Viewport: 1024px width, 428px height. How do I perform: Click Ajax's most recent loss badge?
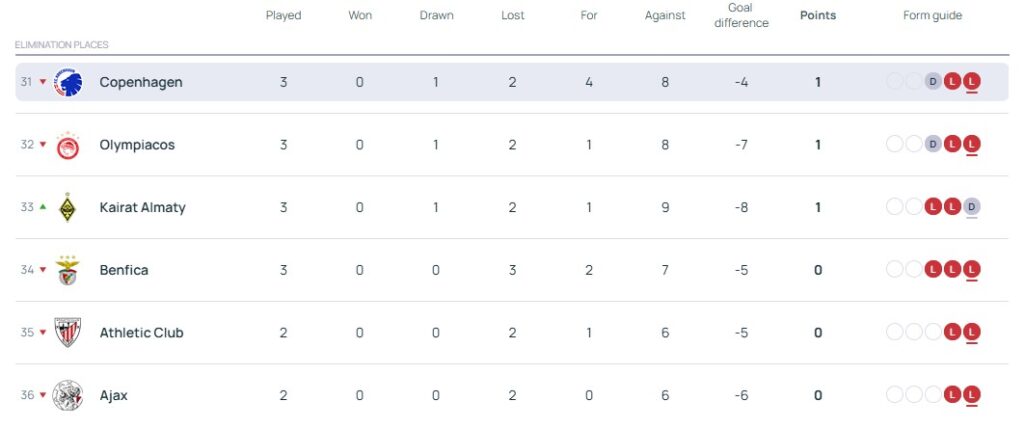coord(971,395)
